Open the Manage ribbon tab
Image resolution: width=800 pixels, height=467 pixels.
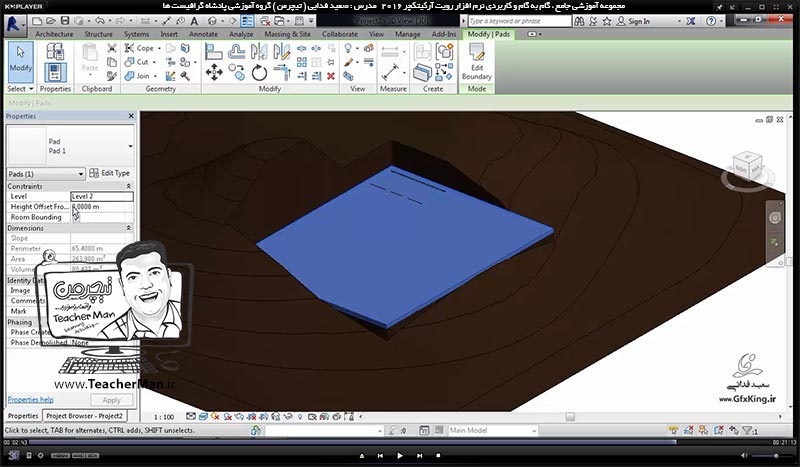click(407, 34)
